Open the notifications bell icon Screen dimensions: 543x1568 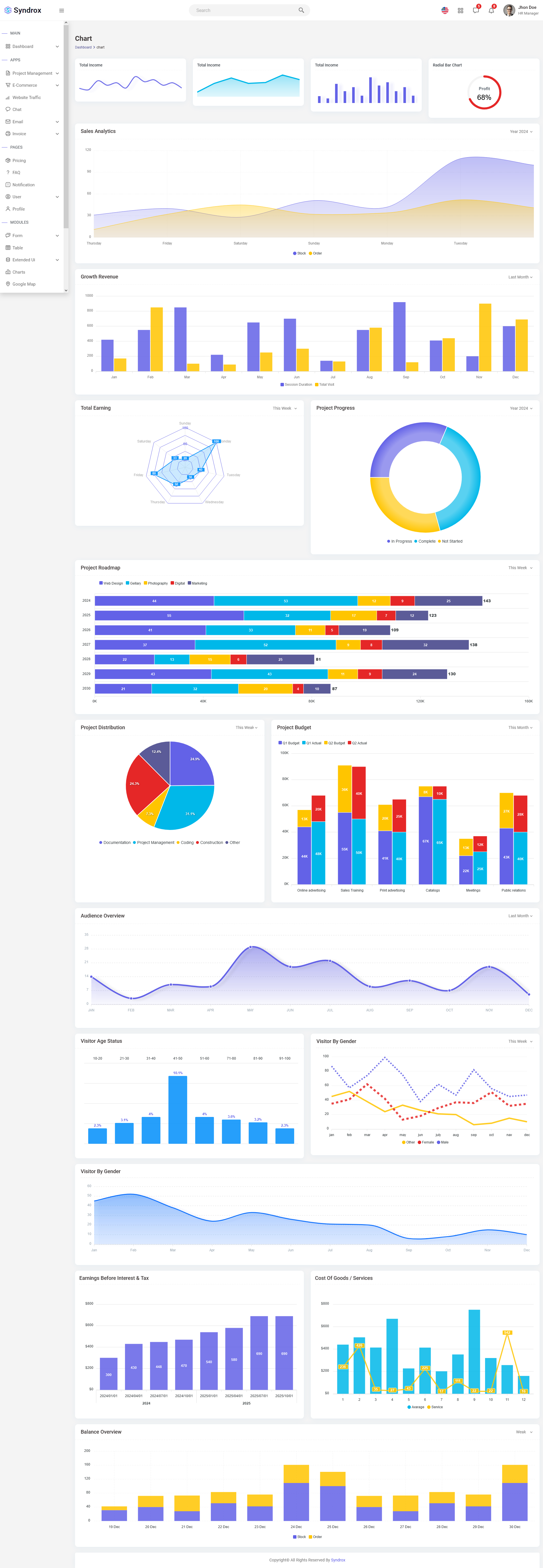[x=491, y=10]
